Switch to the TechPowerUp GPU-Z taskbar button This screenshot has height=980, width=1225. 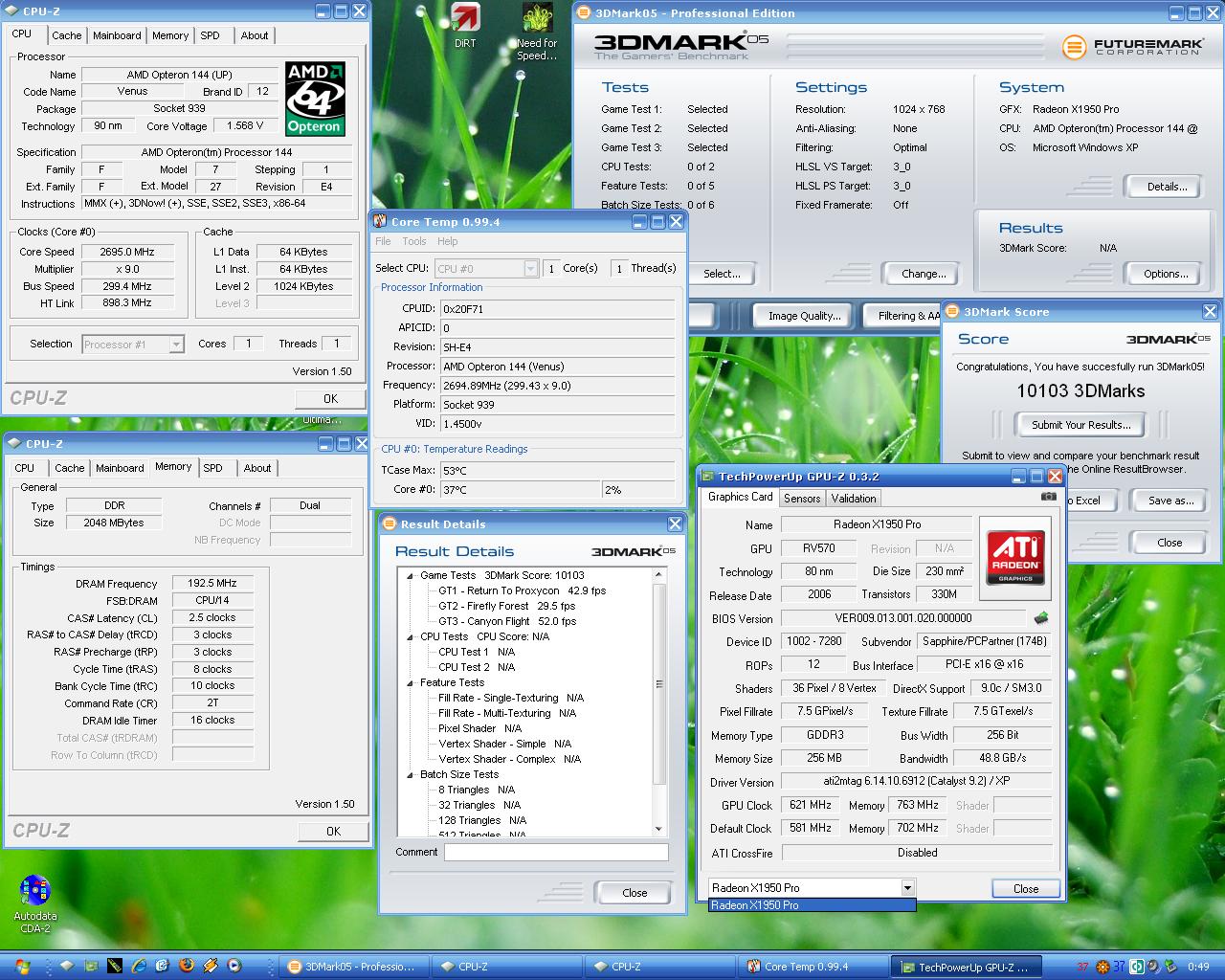click(966, 967)
